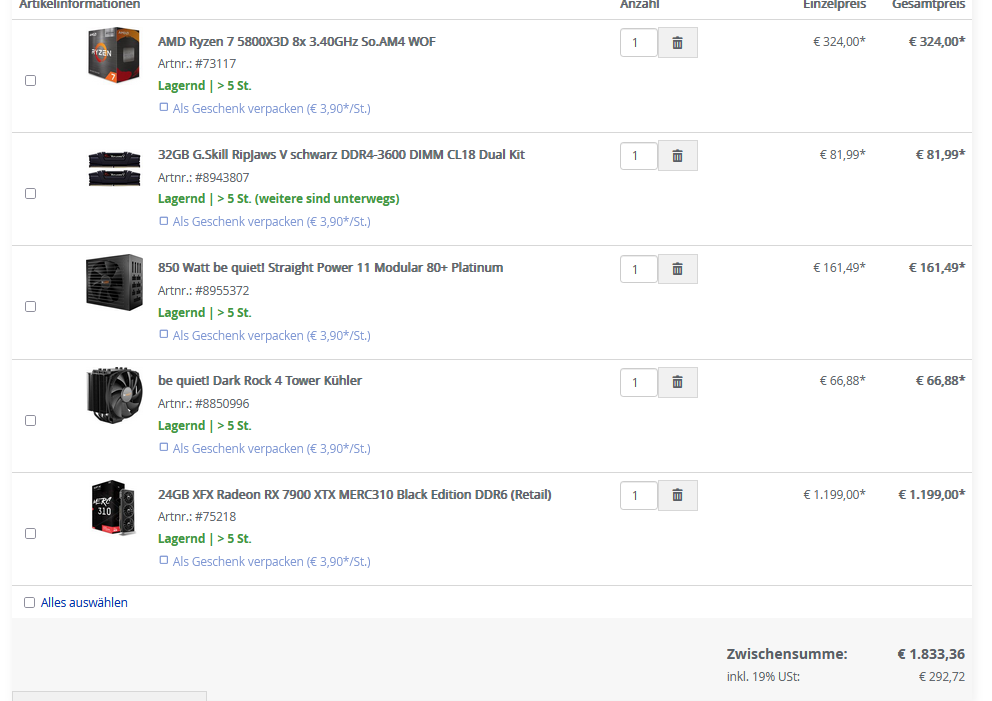
Task: Select the Dark Rock 4 row checkbox
Action: 30,421
